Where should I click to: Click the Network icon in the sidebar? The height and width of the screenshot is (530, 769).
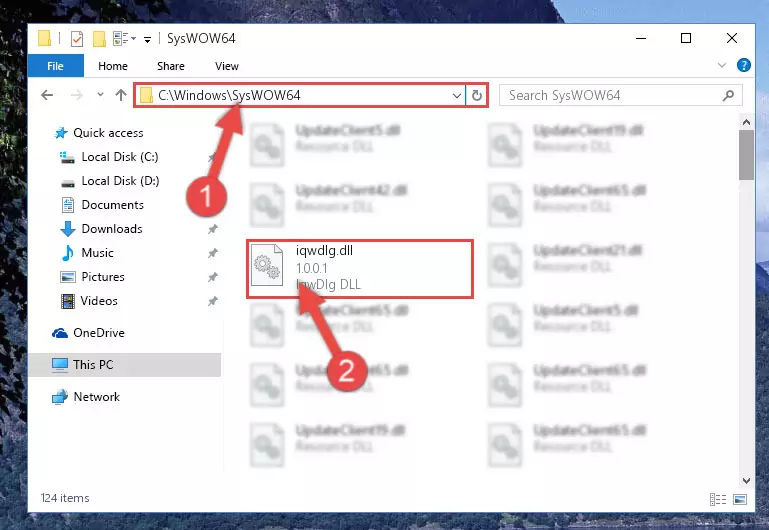tap(60, 397)
